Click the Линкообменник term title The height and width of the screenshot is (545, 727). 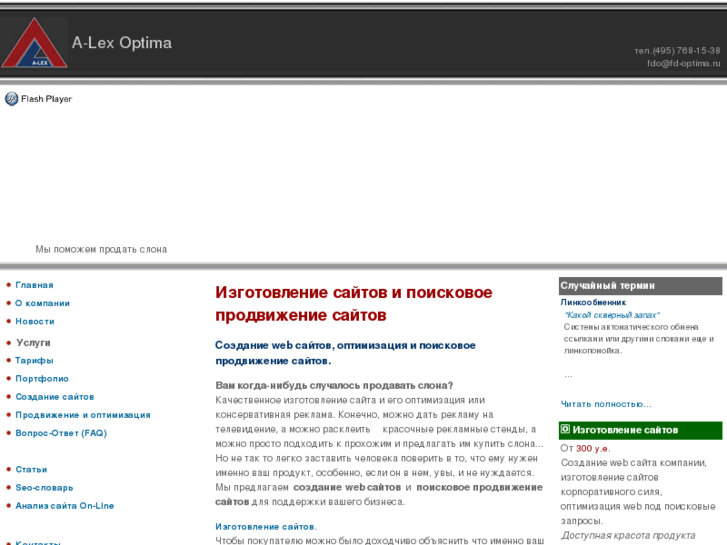click(x=593, y=302)
